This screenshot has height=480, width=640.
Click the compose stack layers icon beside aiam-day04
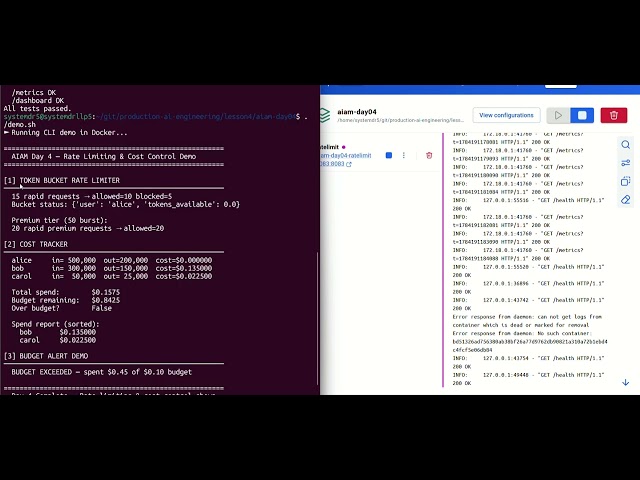point(325,116)
